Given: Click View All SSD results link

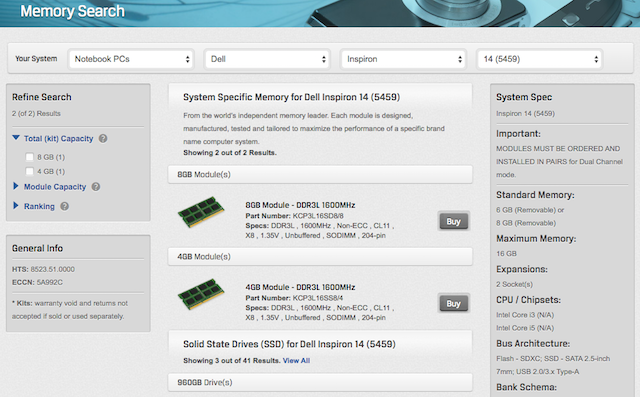Looking at the screenshot, I should tap(296, 361).
